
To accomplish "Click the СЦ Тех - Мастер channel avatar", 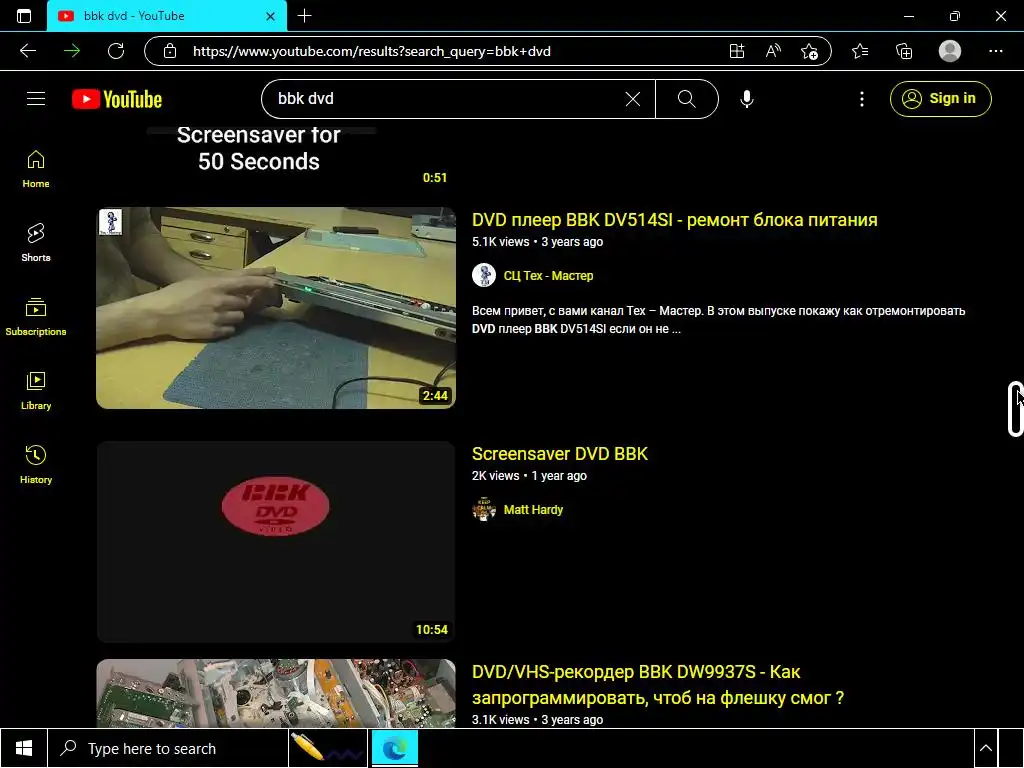I will pos(484,276).
